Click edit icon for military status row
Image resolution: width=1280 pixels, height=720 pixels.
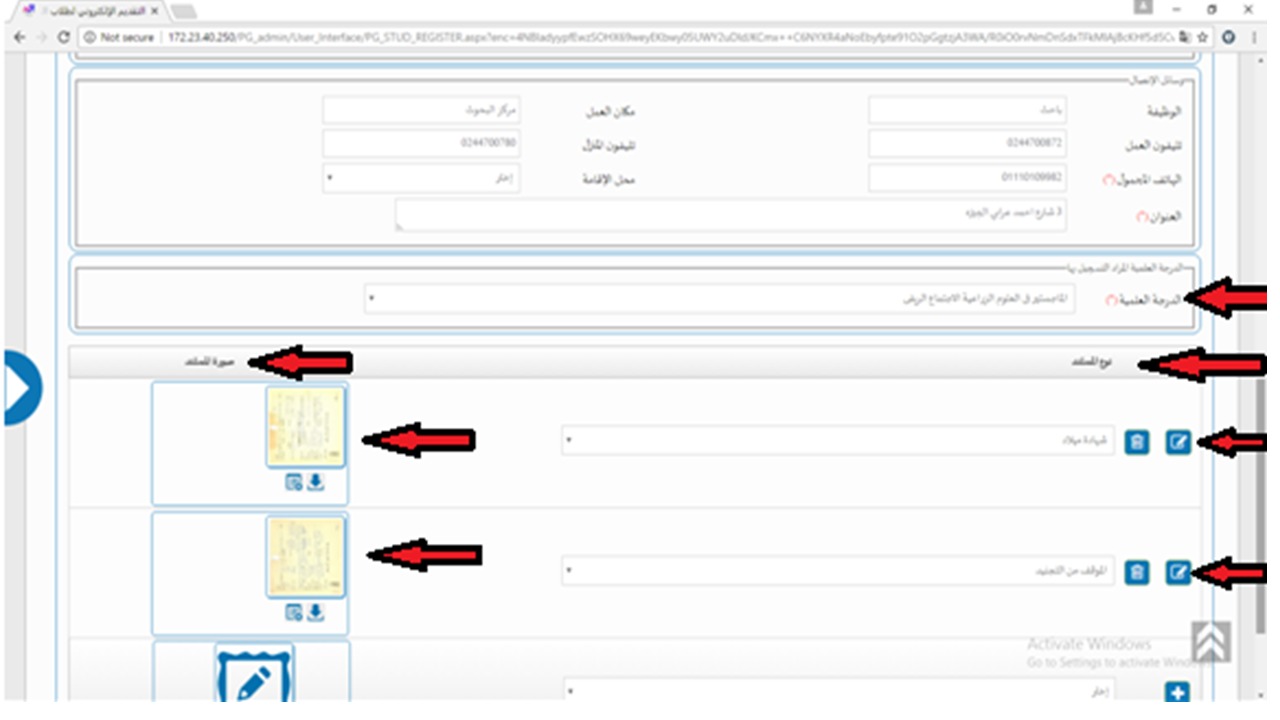coord(1178,572)
